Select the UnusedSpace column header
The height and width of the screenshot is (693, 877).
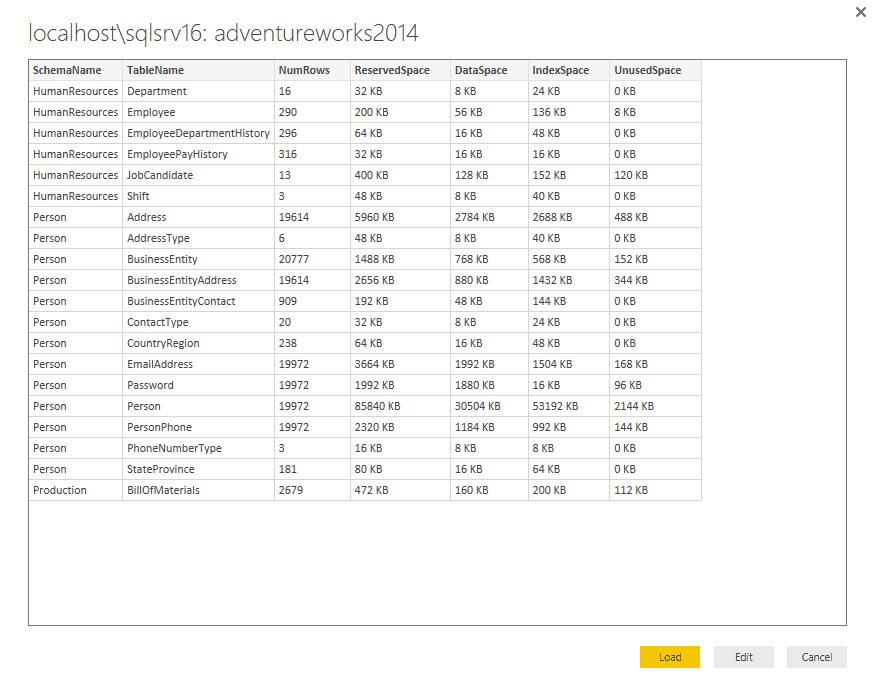656,70
